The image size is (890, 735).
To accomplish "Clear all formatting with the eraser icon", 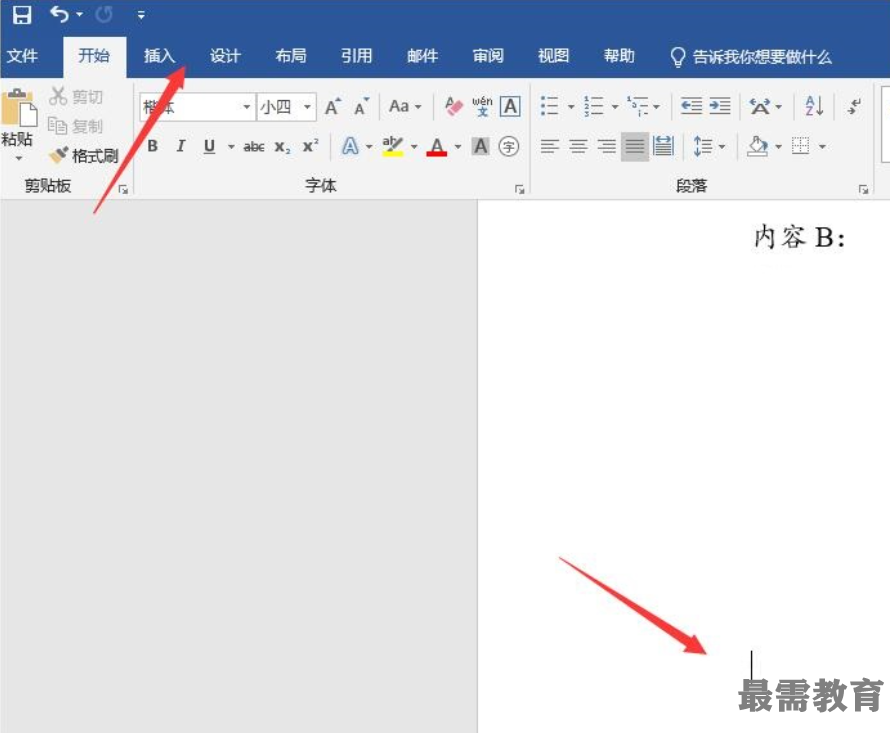I will tap(454, 107).
